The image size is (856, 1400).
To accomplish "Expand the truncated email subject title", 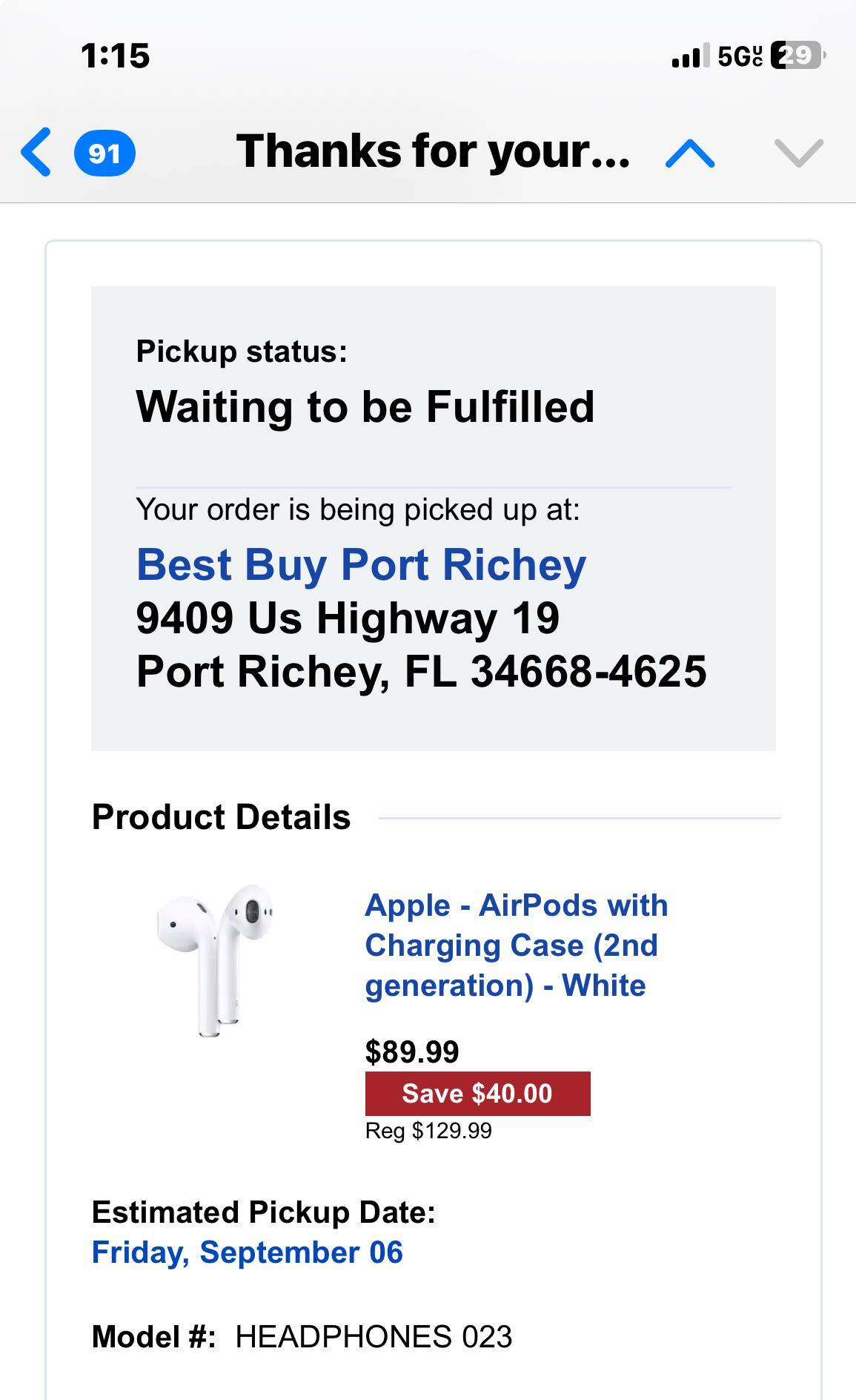I will click(x=434, y=152).
